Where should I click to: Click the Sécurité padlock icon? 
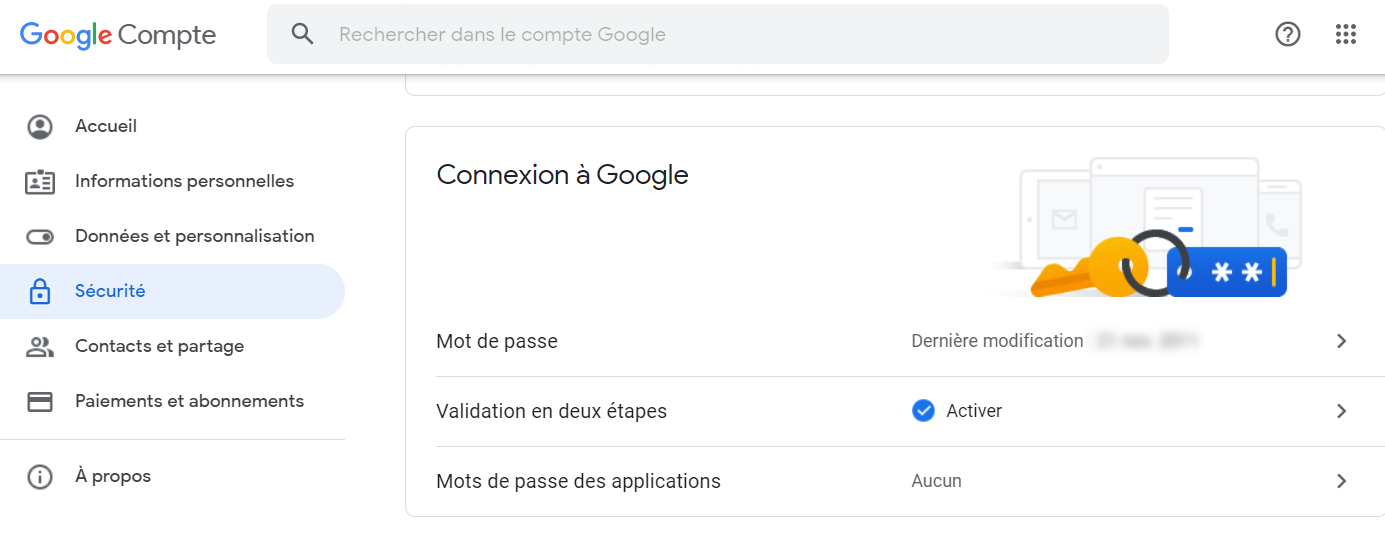pyautogui.click(x=40, y=292)
